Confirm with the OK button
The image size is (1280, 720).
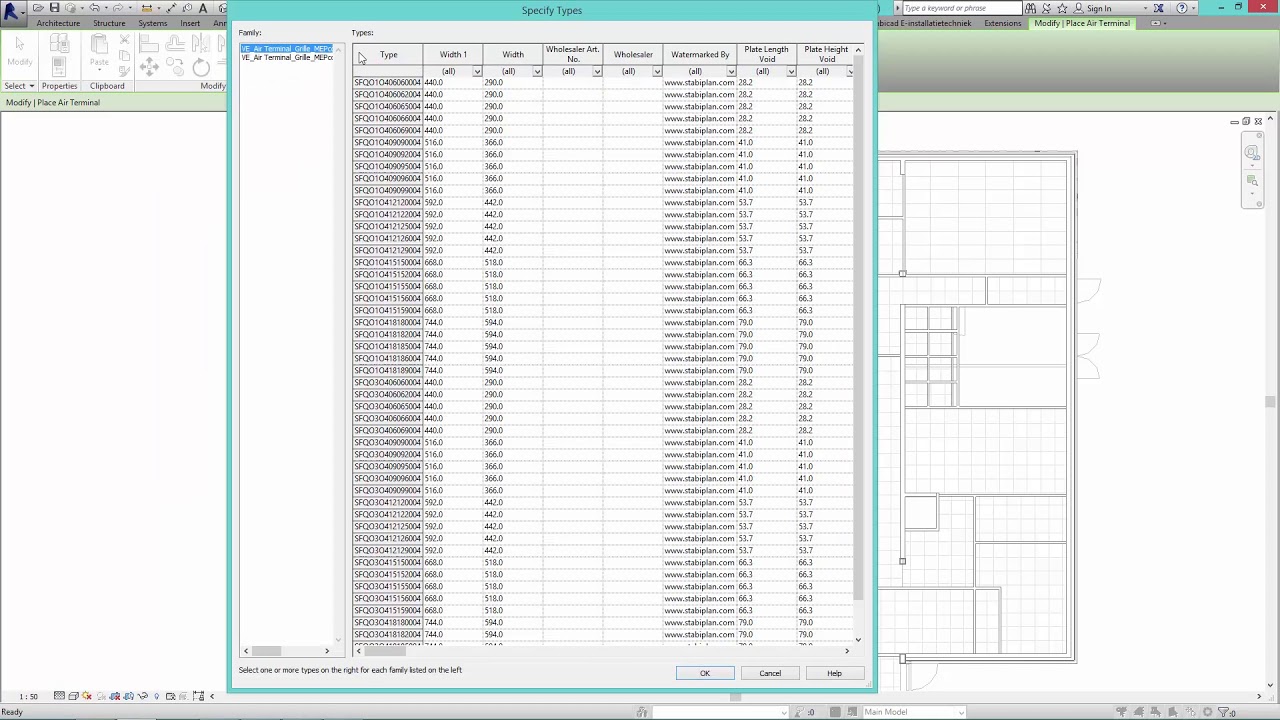(x=705, y=673)
